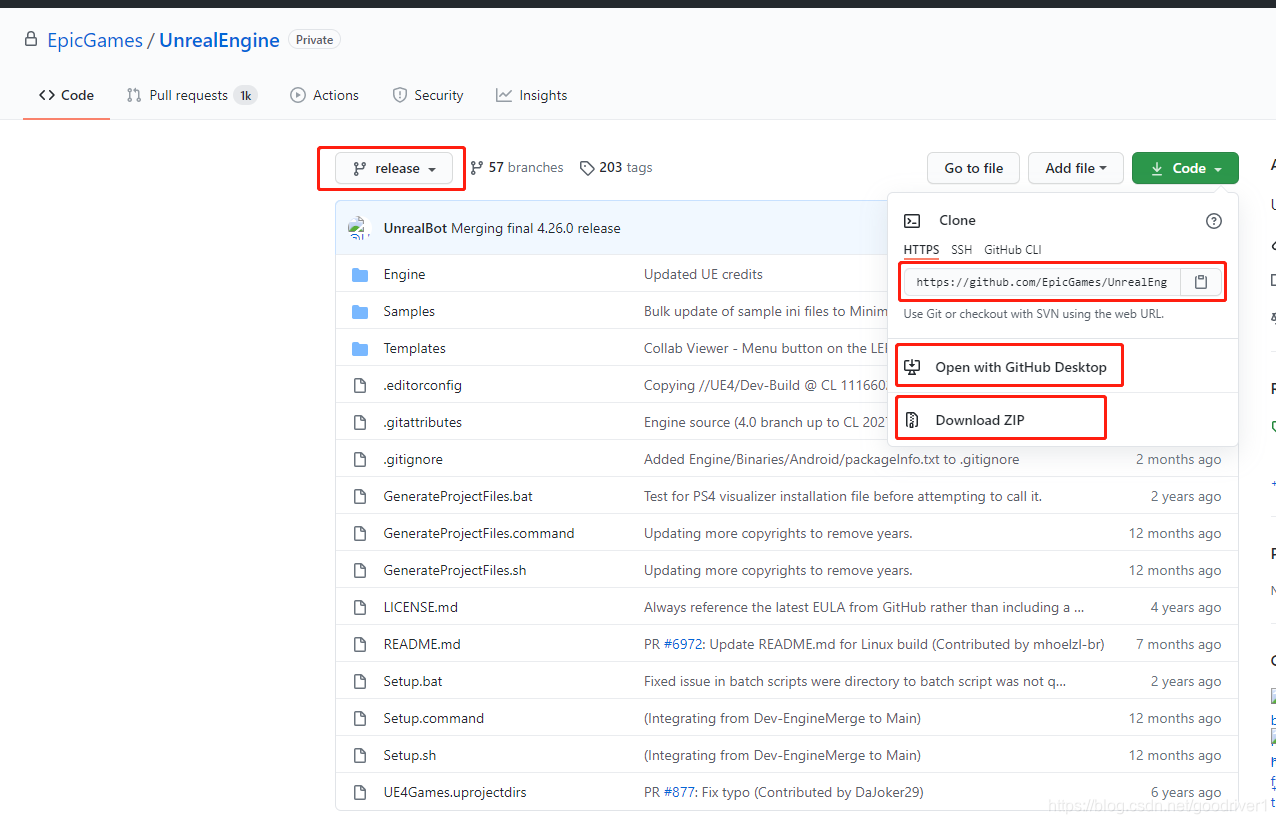1276x824 pixels.
Task: Open 'Always reference the latest EULA' commit message
Action: pyautogui.click(x=864, y=607)
